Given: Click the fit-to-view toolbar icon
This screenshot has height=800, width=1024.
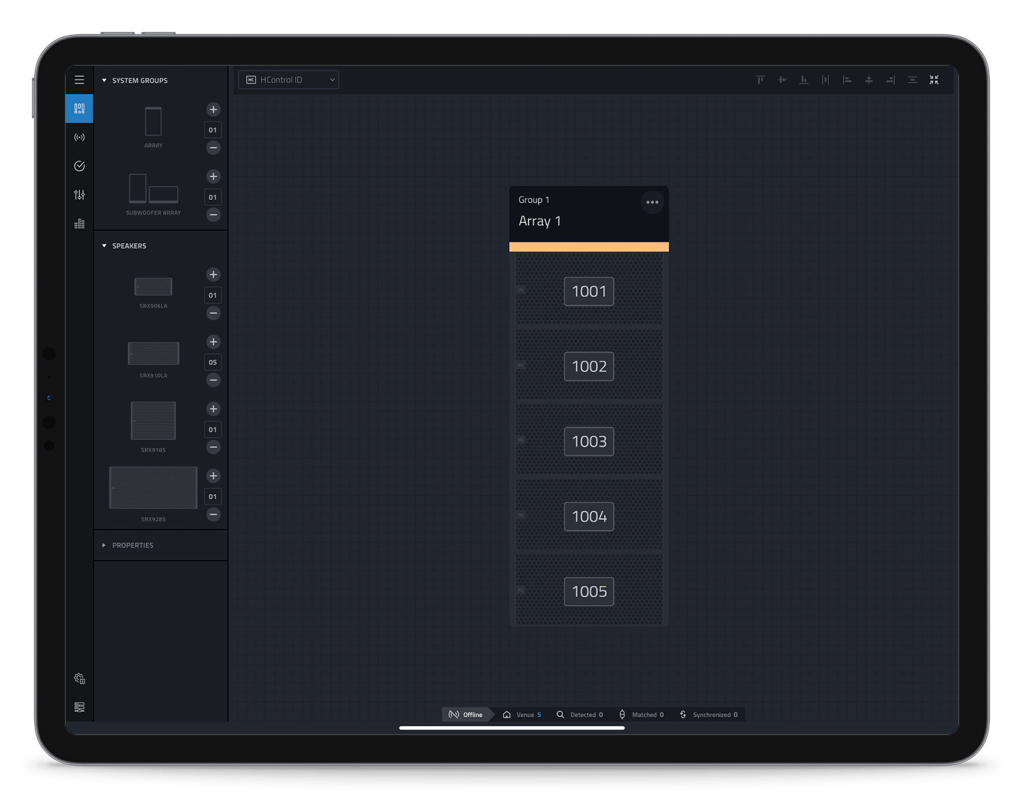Looking at the screenshot, I should tap(934, 80).
